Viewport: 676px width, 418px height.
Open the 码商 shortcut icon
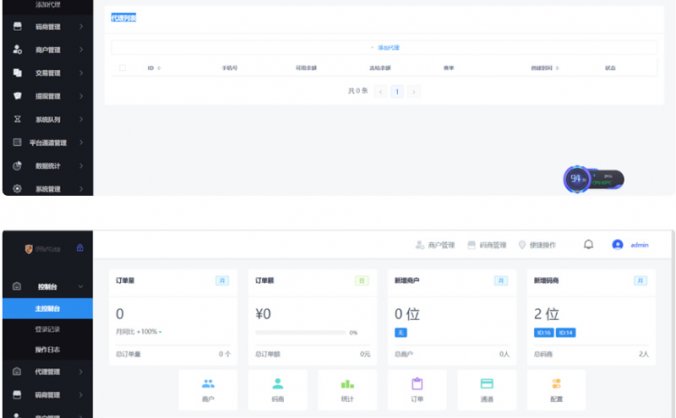(x=278, y=385)
